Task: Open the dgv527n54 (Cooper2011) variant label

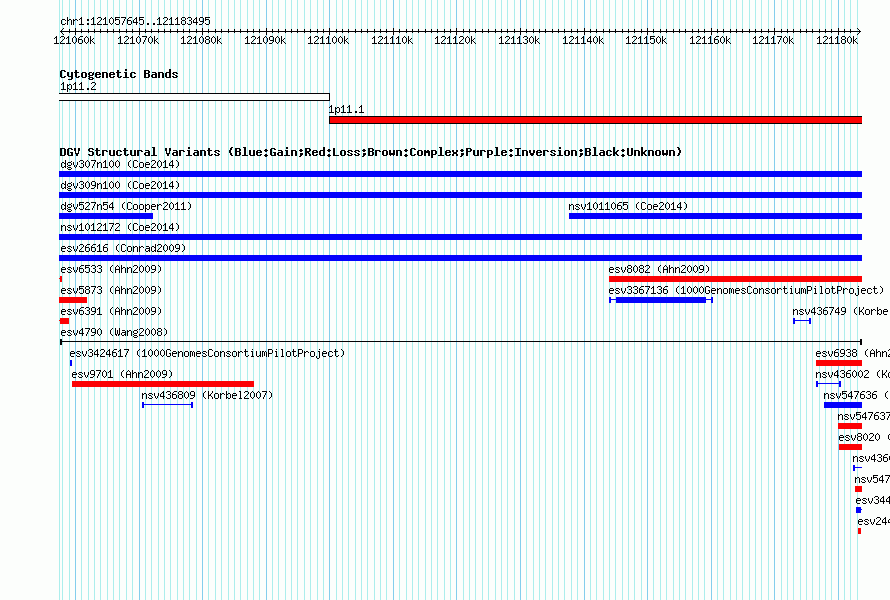Action: click(x=126, y=206)
